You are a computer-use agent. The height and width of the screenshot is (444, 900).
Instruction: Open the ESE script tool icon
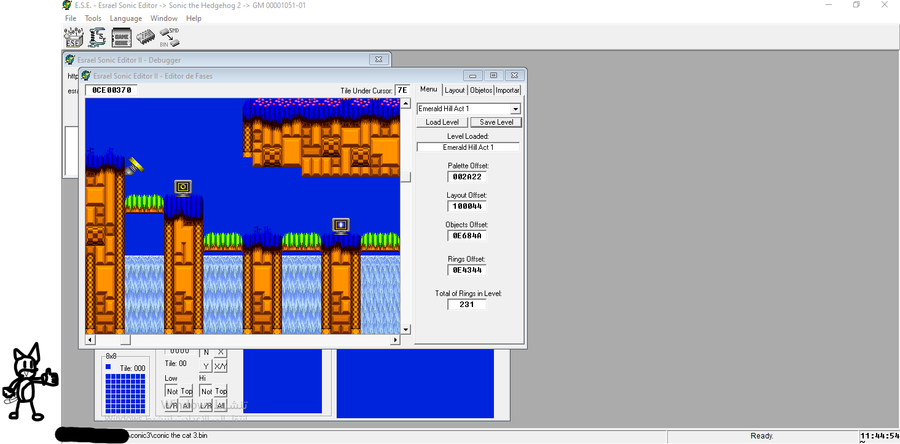98,37
